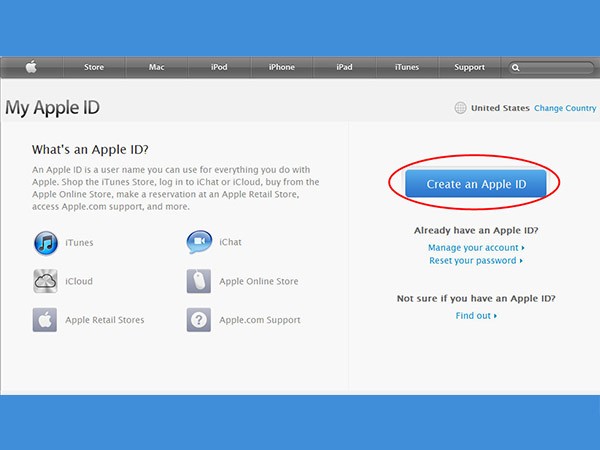The image size is (600, 450).
Task: Open the Support navigation tab
Action: (469, 67)
